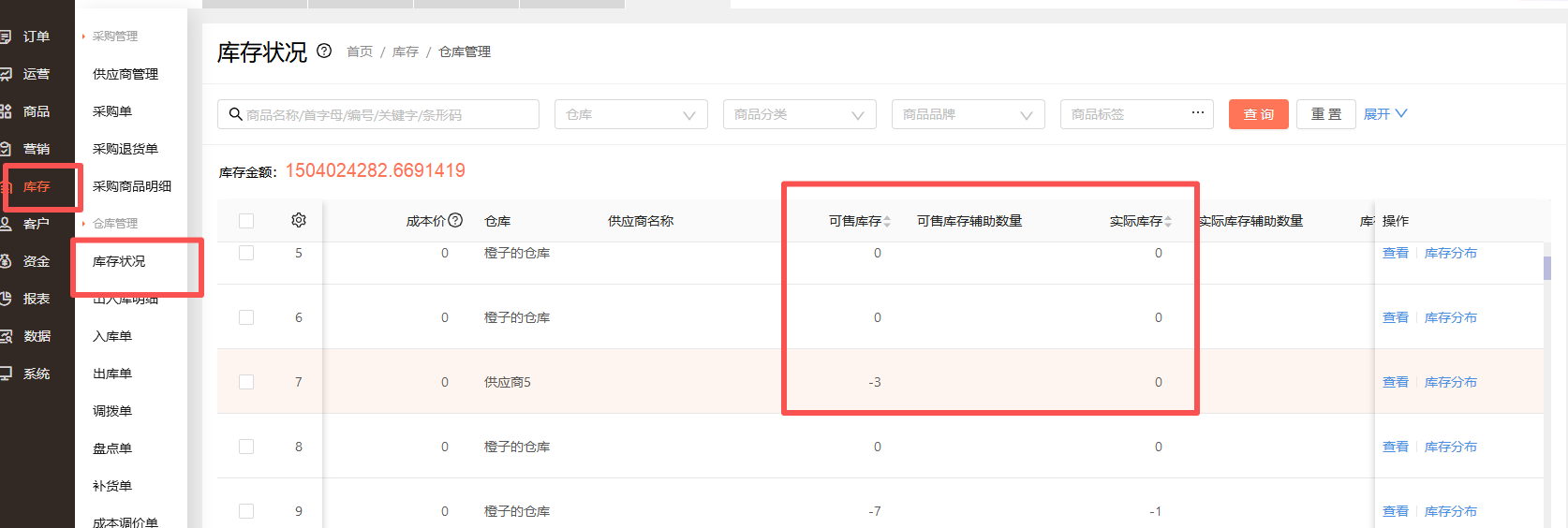Click the -3 可售库存 value in row 7
1568x528 pixels.
point(875,382)
